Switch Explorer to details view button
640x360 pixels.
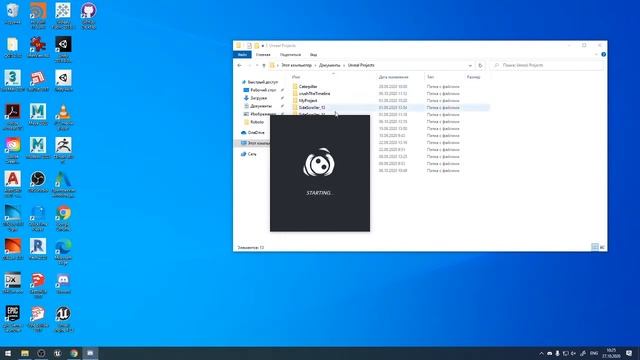595,247
